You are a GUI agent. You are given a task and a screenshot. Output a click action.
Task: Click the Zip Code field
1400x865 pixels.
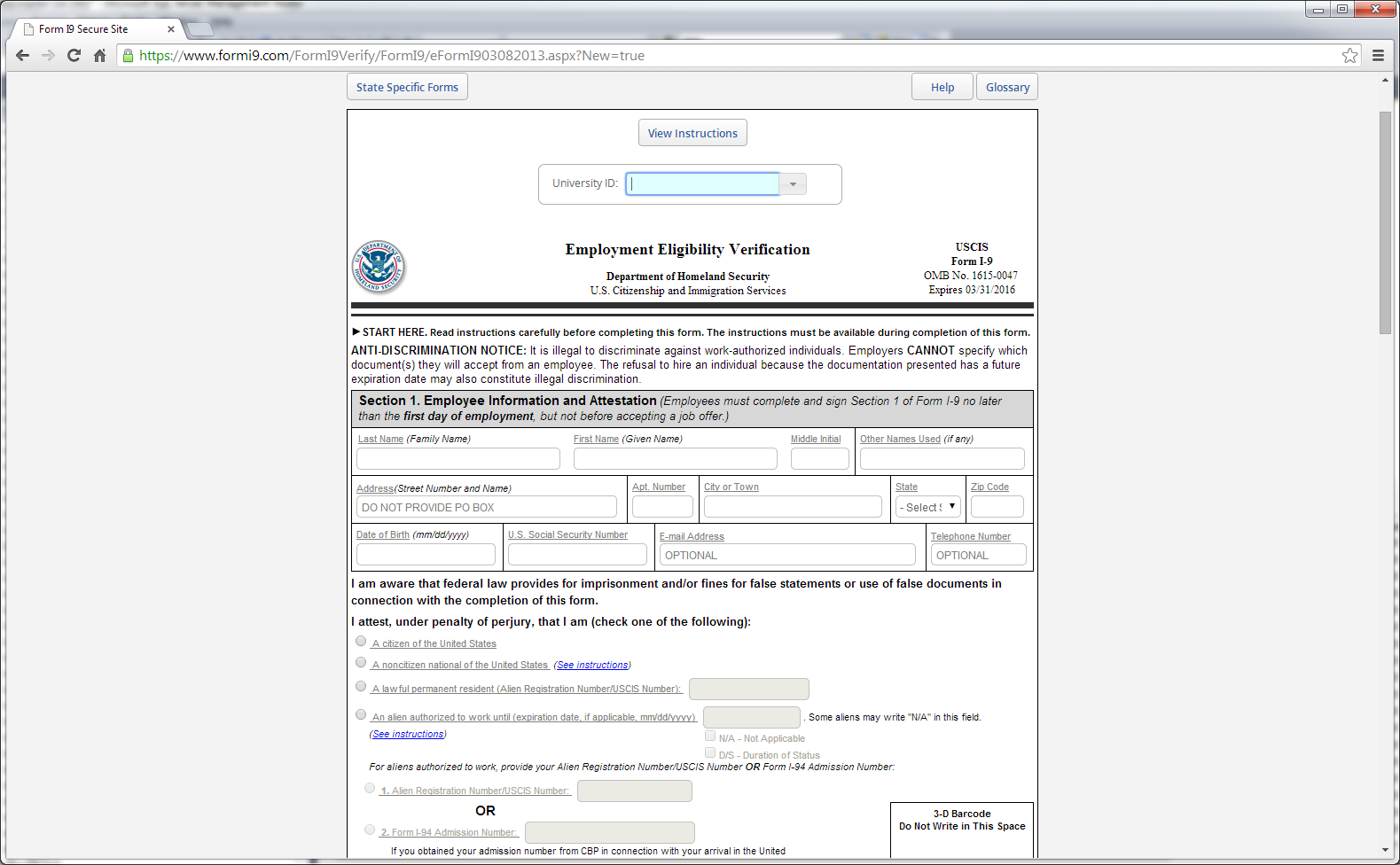[x=997, y=507]
